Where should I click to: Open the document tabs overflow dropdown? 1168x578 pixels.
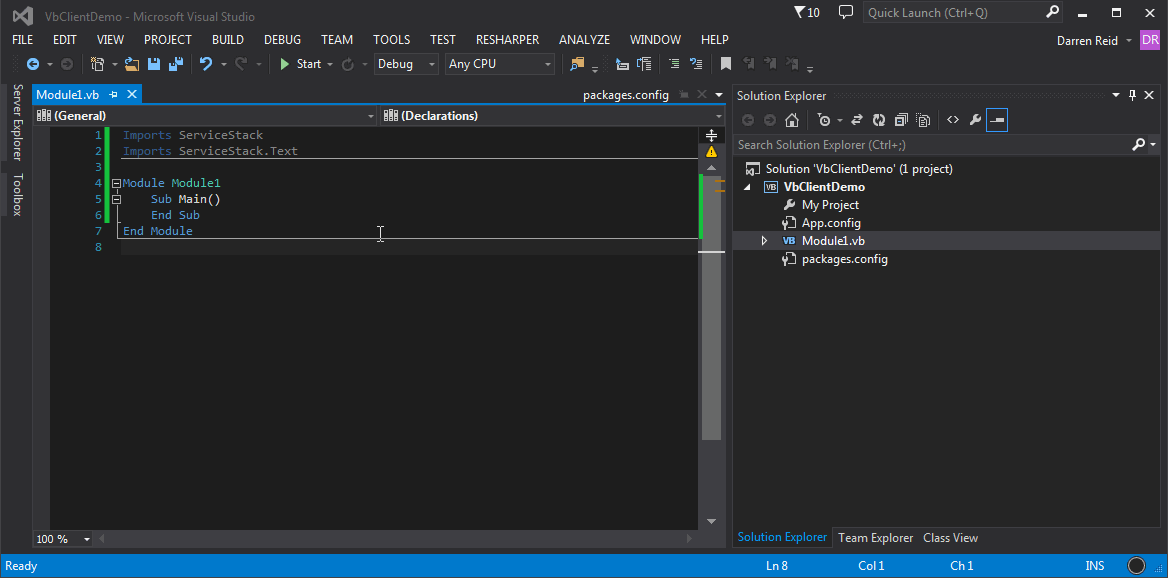[x=719, y=95]
